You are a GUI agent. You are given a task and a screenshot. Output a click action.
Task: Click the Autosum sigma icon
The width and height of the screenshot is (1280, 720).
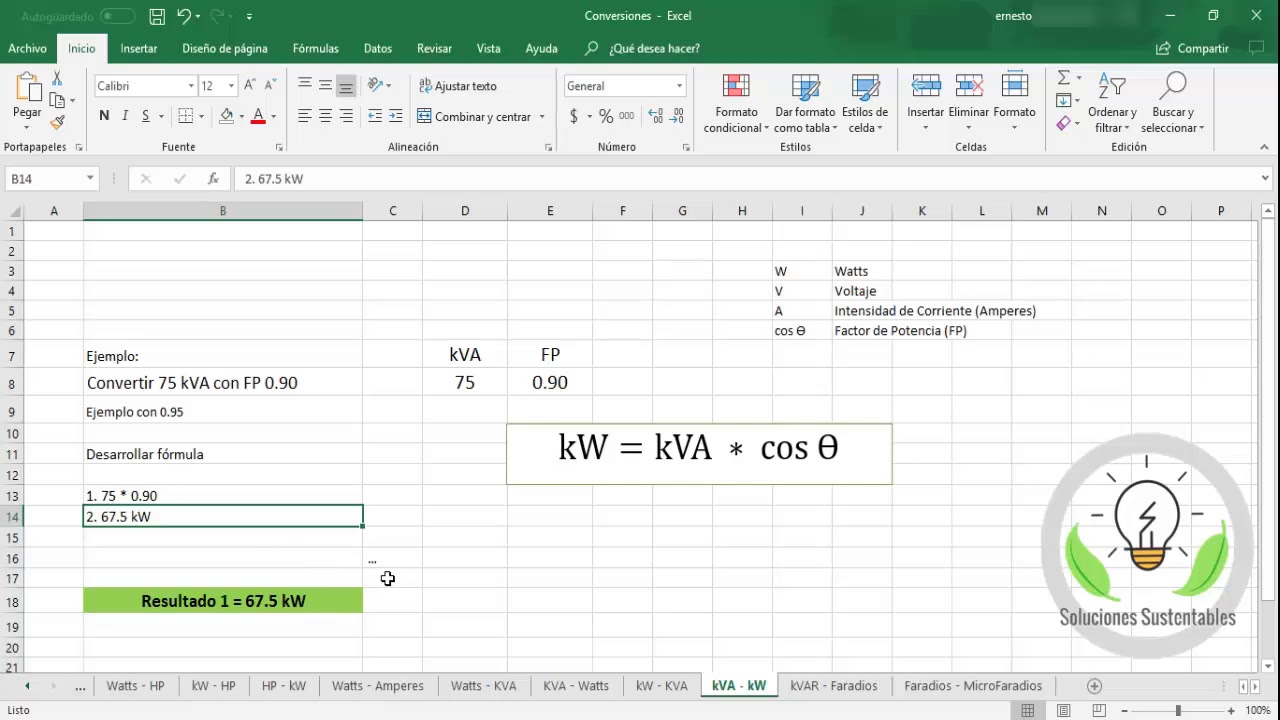point(1063,78)
